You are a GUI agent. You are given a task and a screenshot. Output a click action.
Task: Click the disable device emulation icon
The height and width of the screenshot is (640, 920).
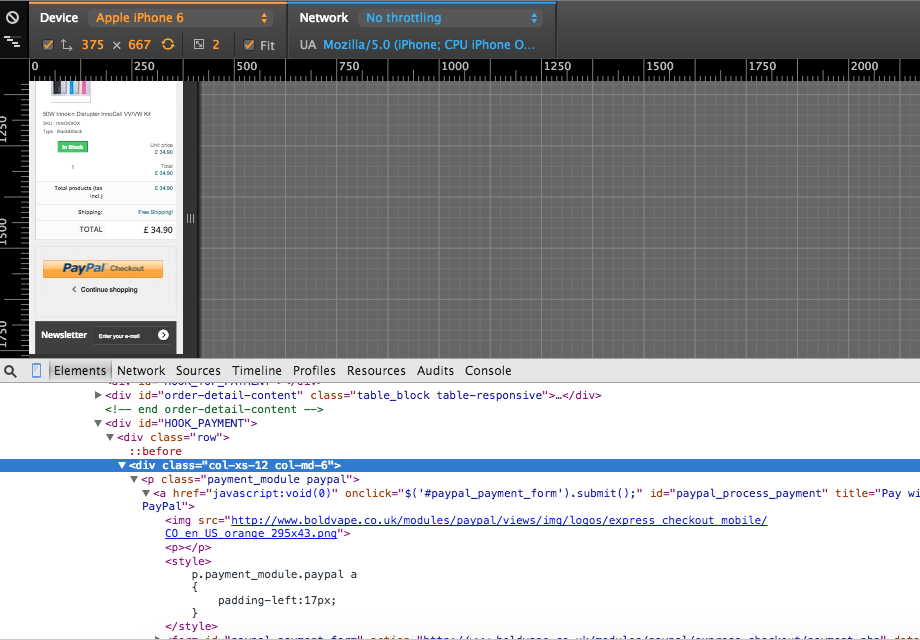[12, 18]
